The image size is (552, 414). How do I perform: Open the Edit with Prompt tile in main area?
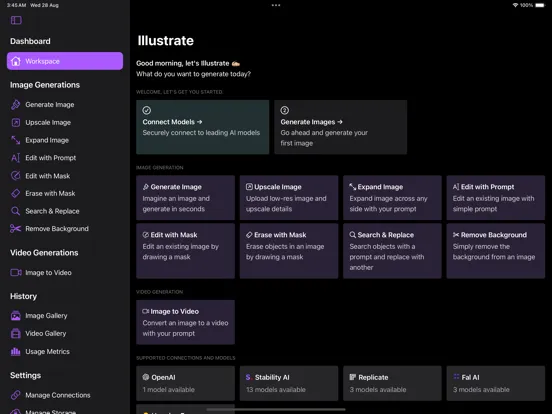(x=496, y=198)
